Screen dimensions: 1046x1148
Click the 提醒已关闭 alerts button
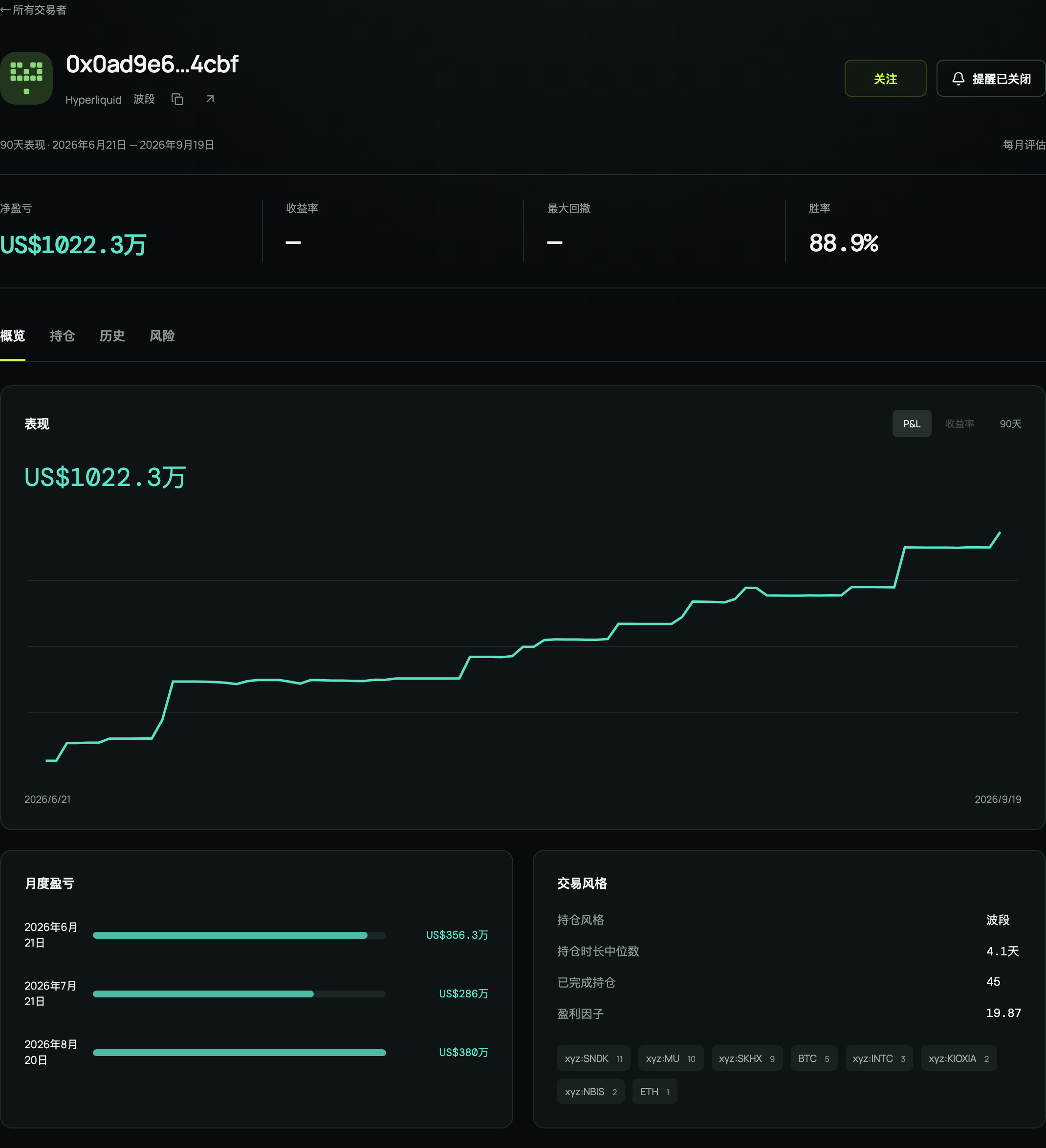click(991, 79)
